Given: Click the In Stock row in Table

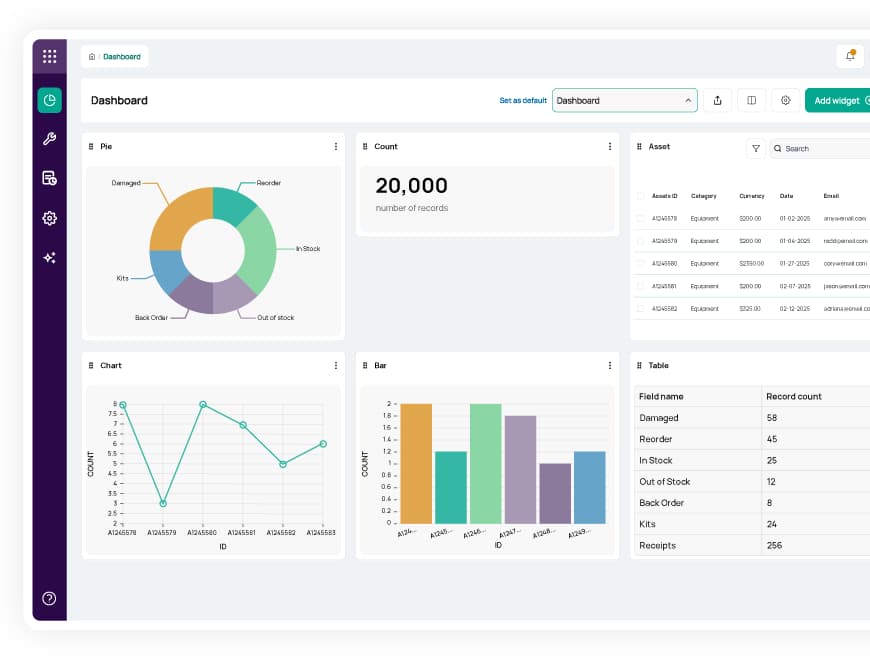Looking at the screenshot, I should point(752,460).
